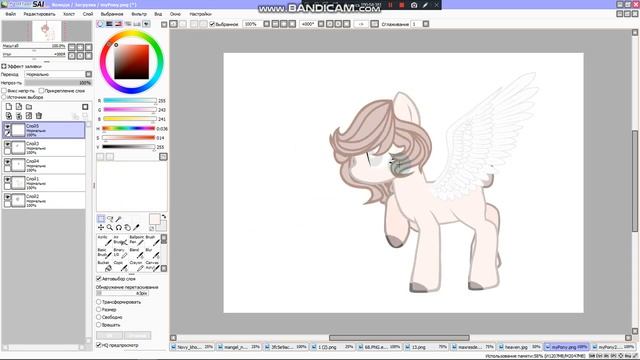640x360 pixels.
Task: Pick a shade in the color square
Action: click(x=131, y=62)
